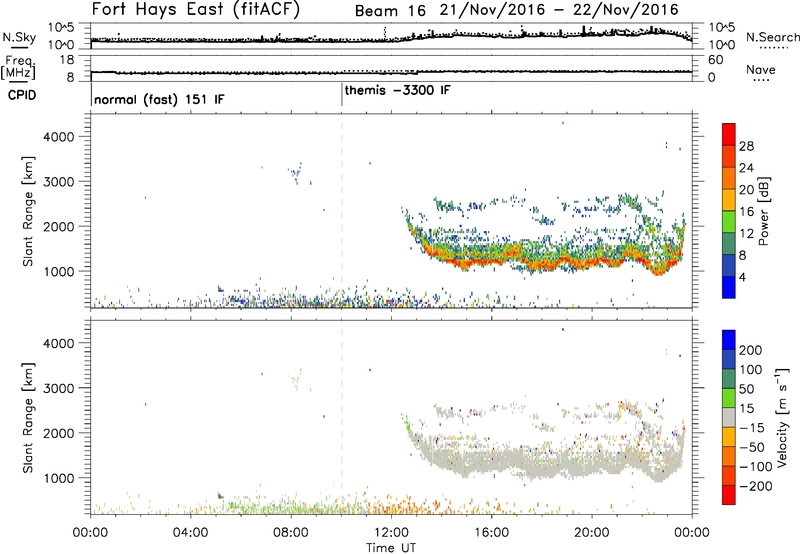Viewport: 800px width, 554px height.
Task: Click the '16:00' time tick label
Action: pos(491,533)
